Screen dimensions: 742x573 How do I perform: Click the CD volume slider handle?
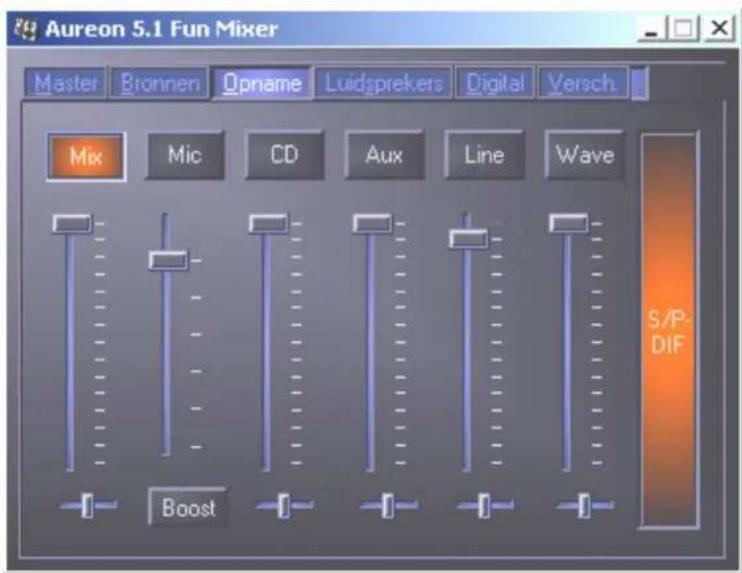(x=268, y=223)
